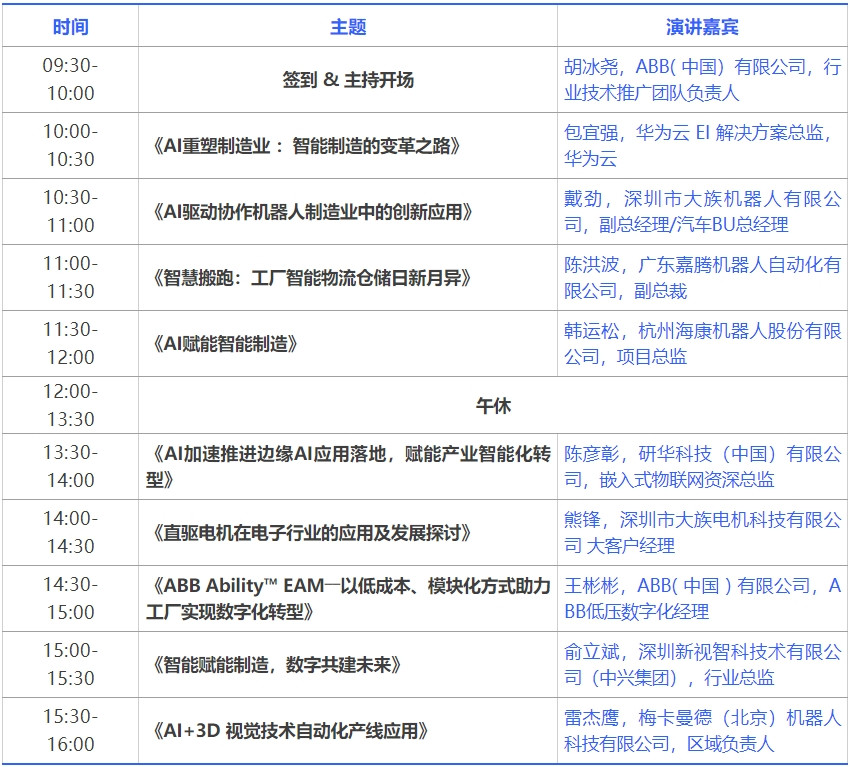Click speaker 俞立斌 新视智科 cell
Screen dimensions: 851x767
[x=702, y=664]
